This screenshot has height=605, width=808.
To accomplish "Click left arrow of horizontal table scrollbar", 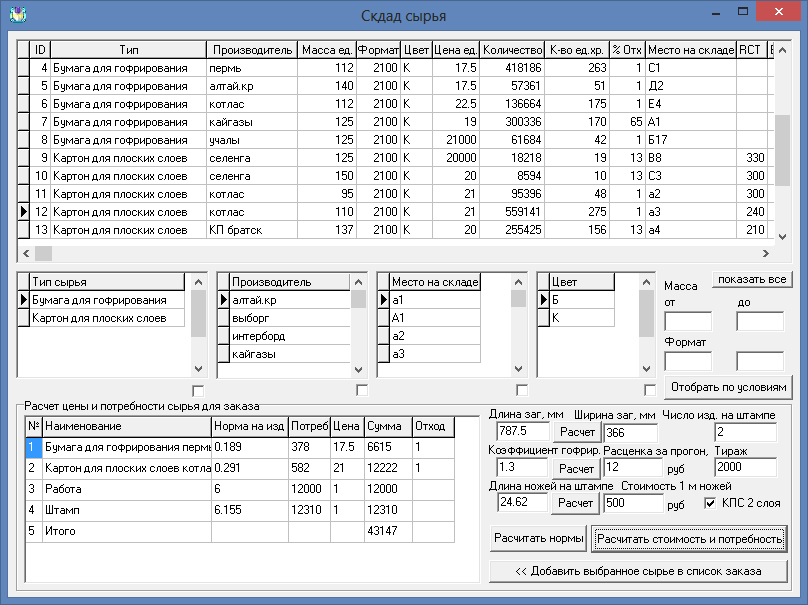I will click(x=26, y=253).
